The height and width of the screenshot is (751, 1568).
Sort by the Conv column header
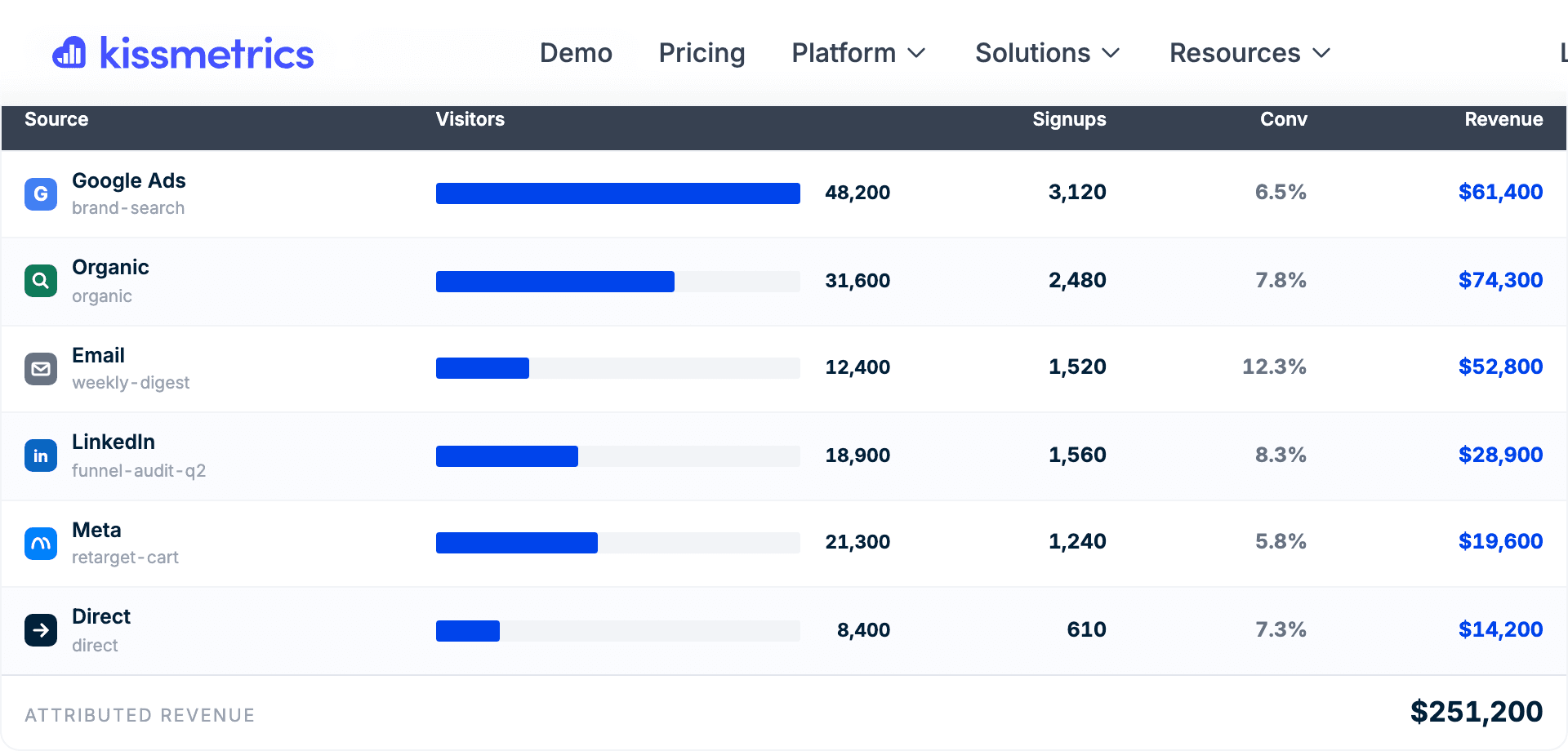coord(1284,119)
